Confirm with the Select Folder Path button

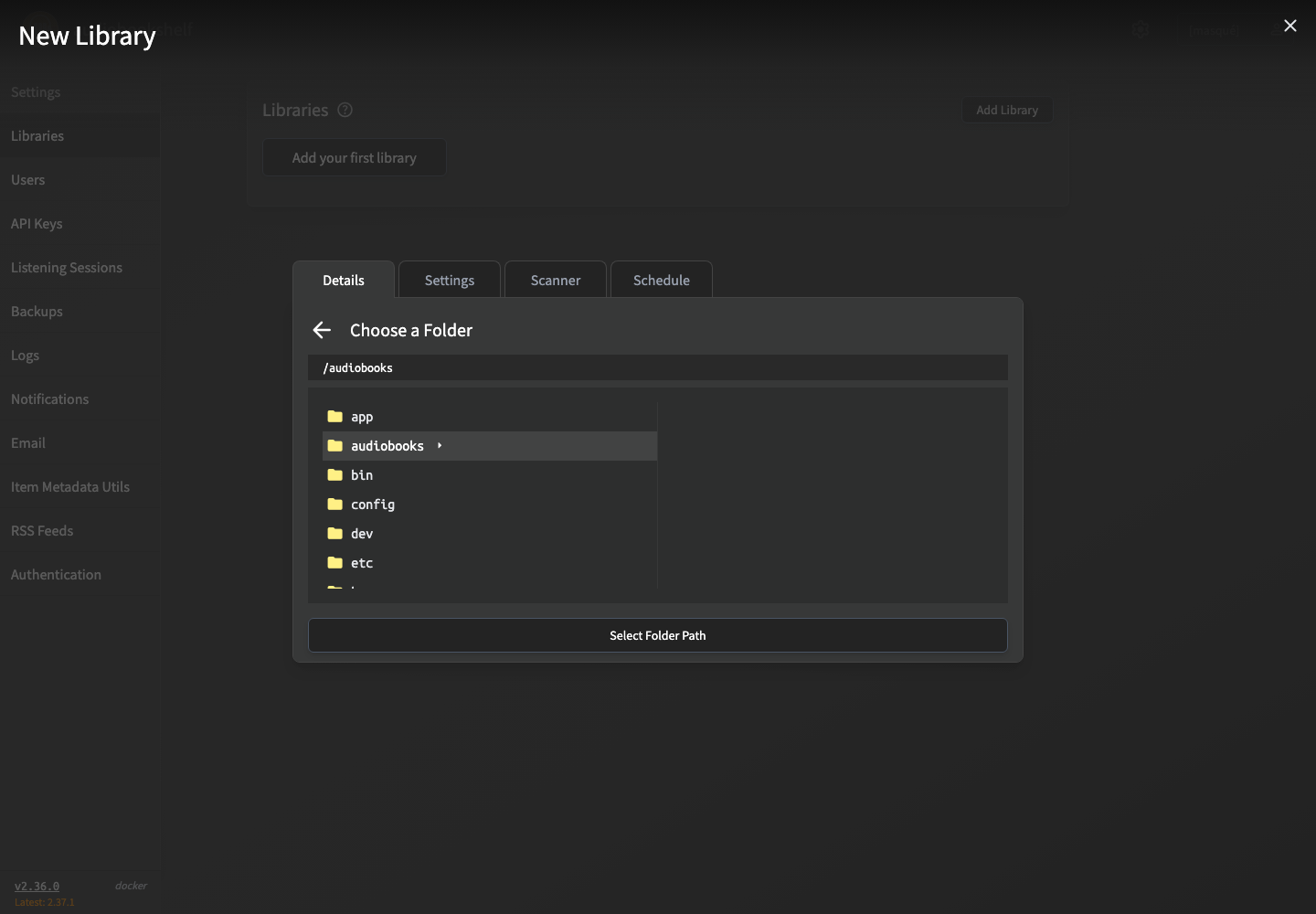click(658, 635)
